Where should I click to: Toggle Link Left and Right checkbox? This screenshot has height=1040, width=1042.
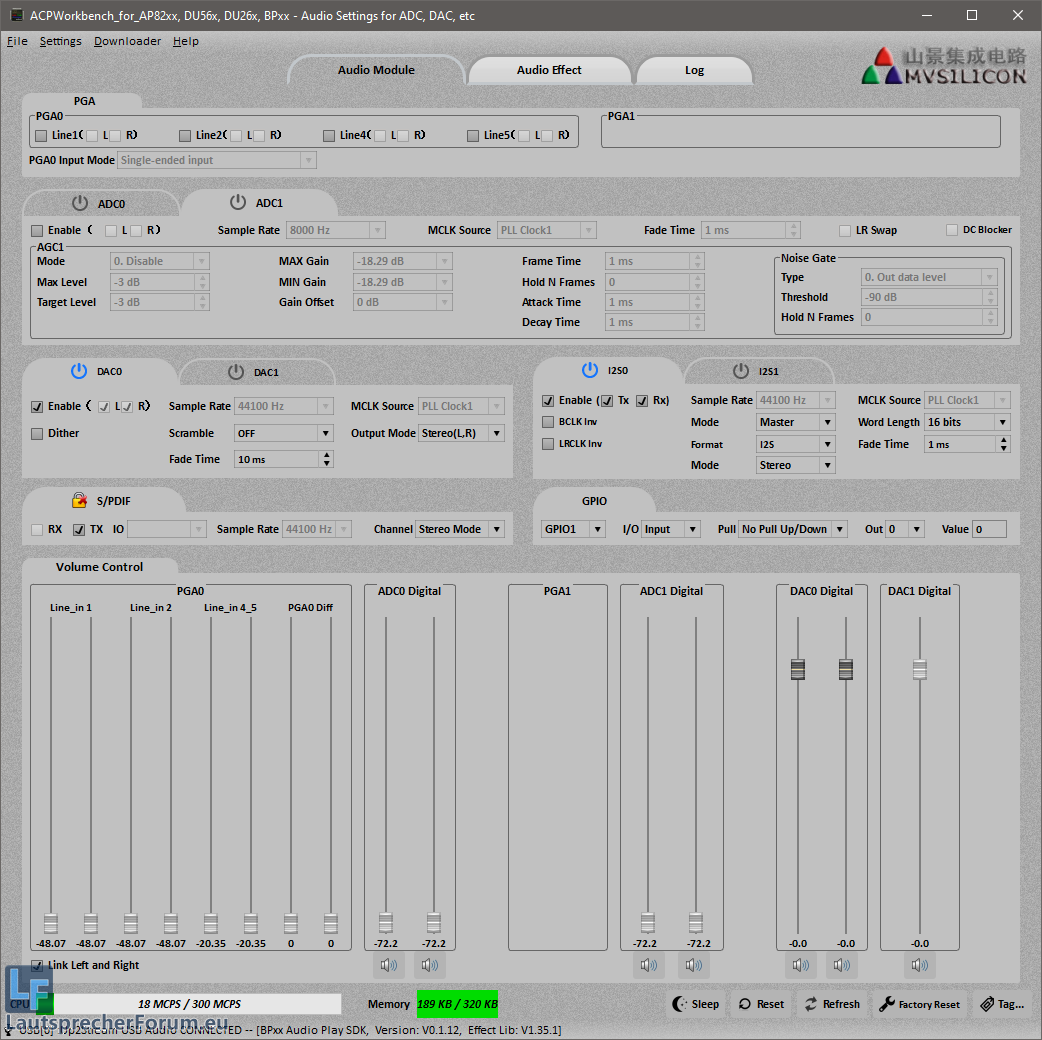[x=38, y=966]
